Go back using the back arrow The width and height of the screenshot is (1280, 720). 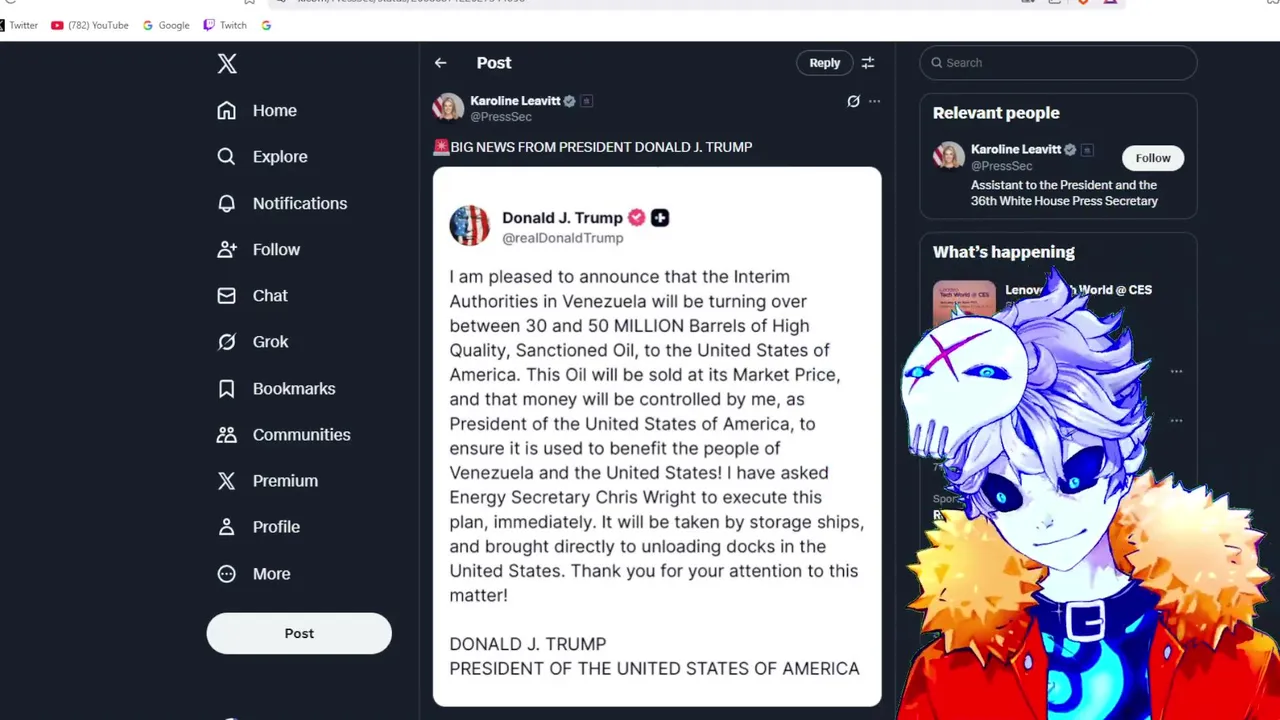440,63
